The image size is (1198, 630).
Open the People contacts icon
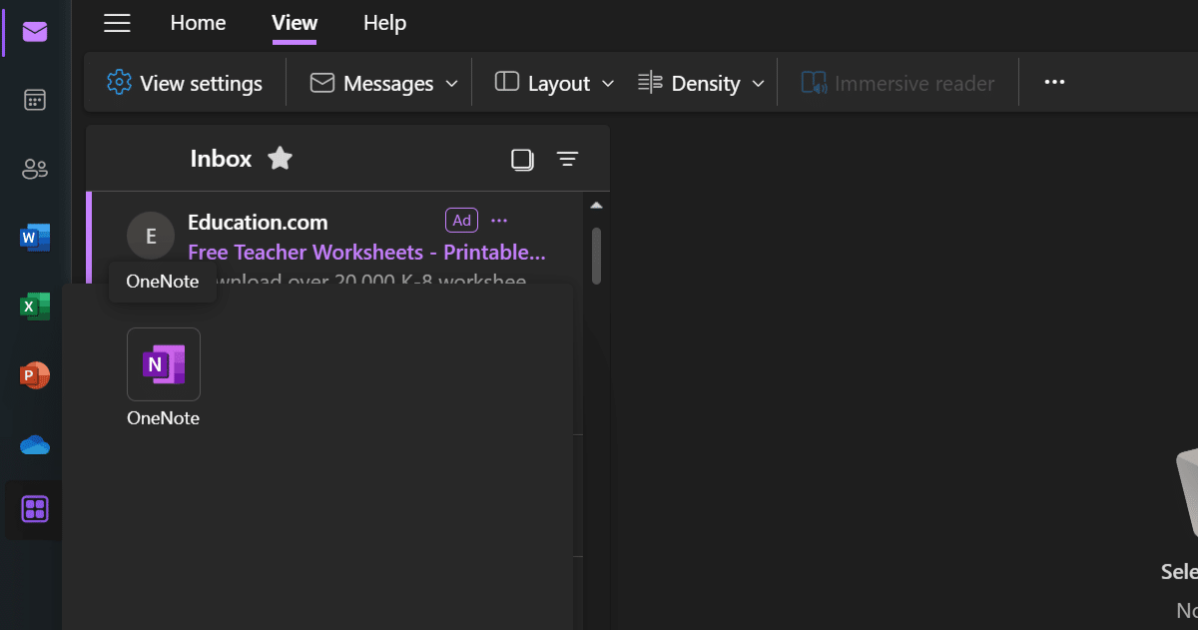click(35, 169)
